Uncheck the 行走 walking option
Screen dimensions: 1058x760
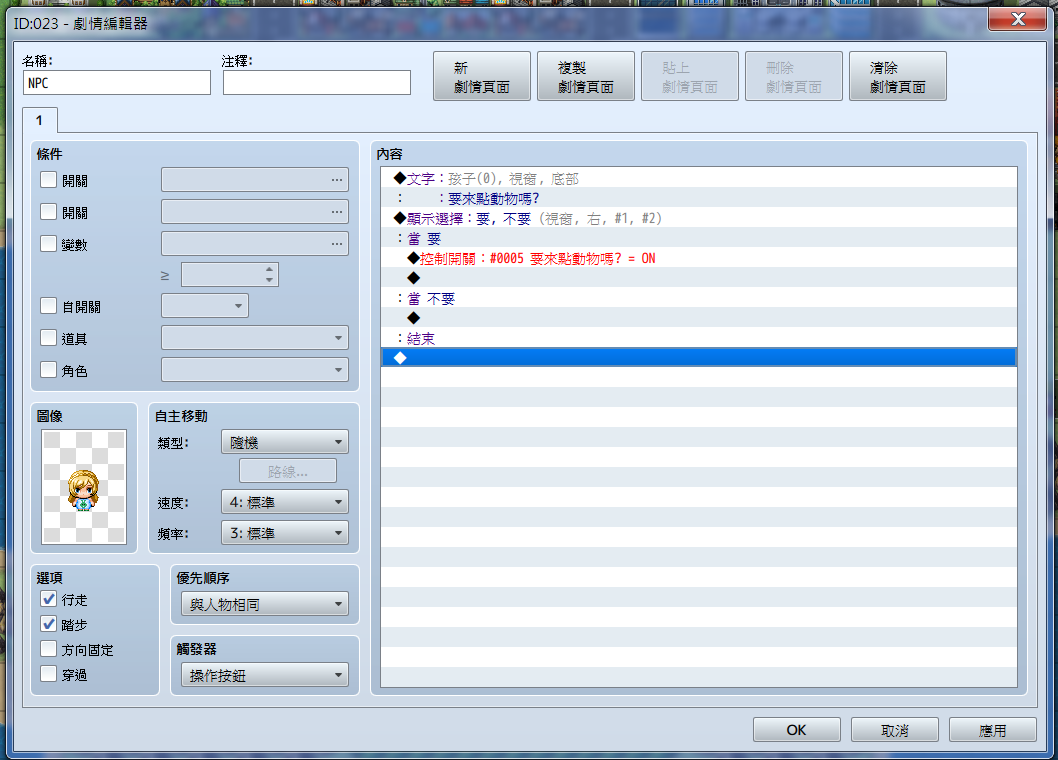click(x=49, y=599)
